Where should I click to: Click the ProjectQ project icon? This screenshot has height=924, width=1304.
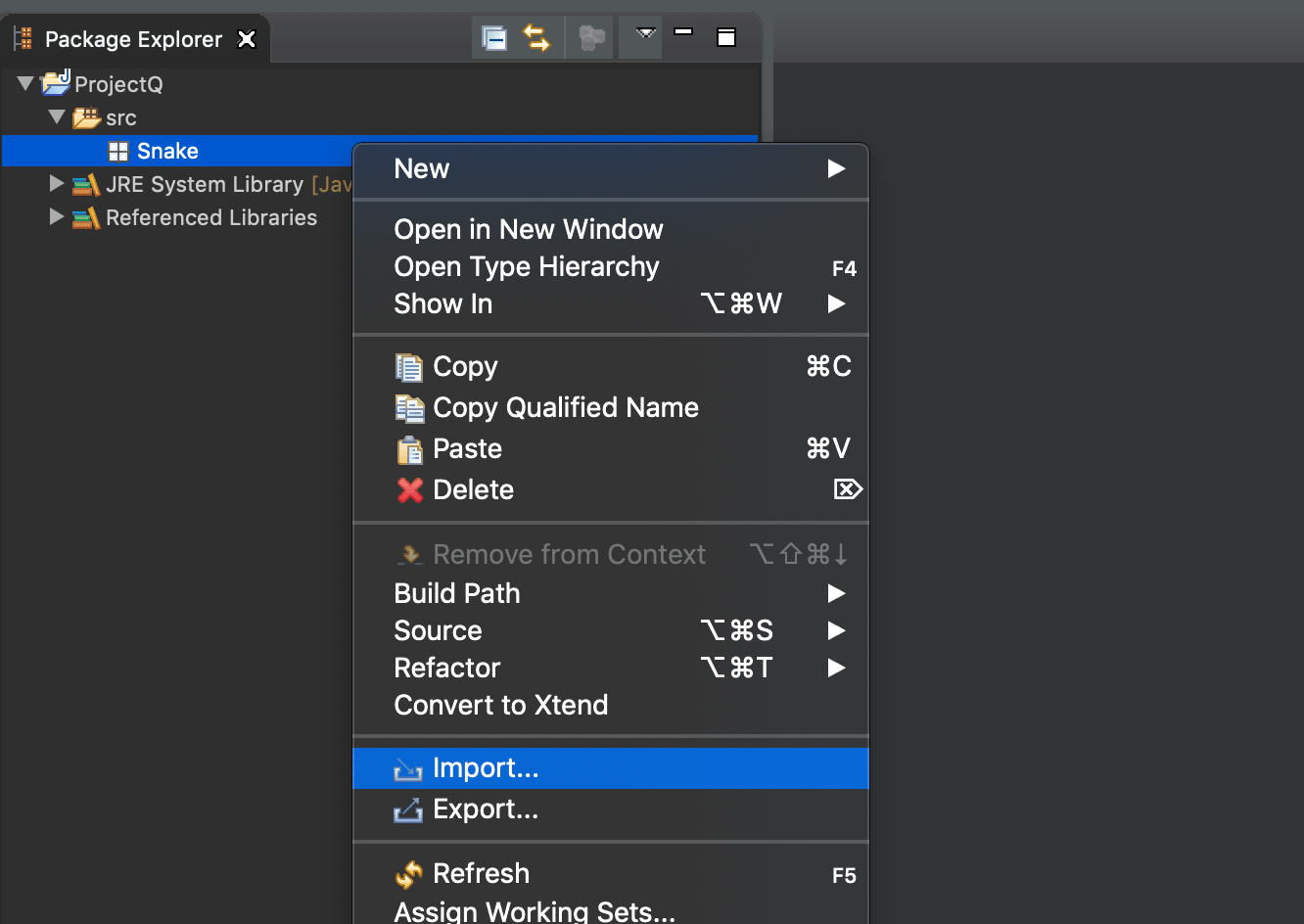coord(56,83)
